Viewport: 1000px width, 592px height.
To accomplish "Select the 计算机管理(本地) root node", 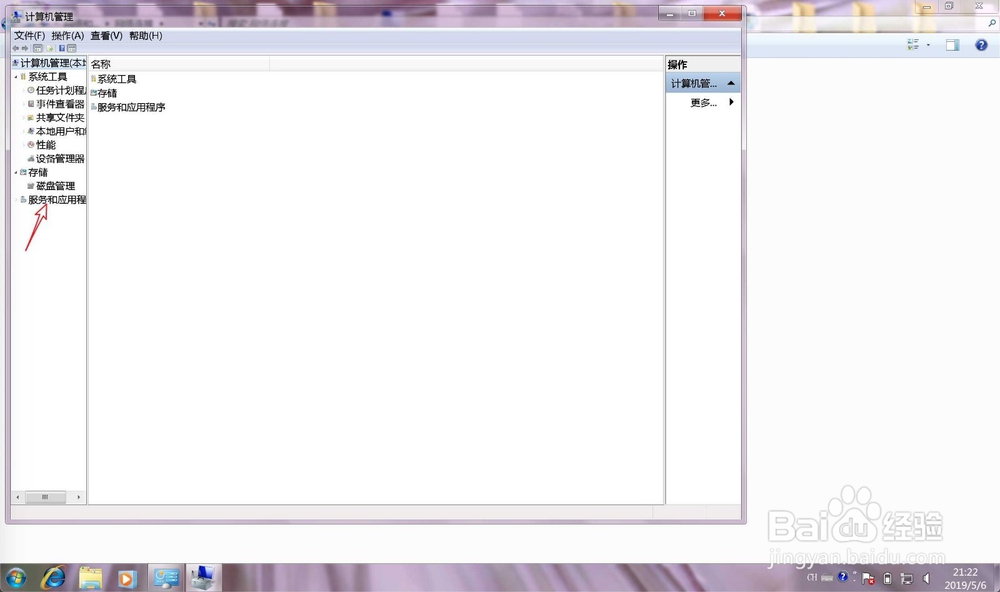I will 50,63.
